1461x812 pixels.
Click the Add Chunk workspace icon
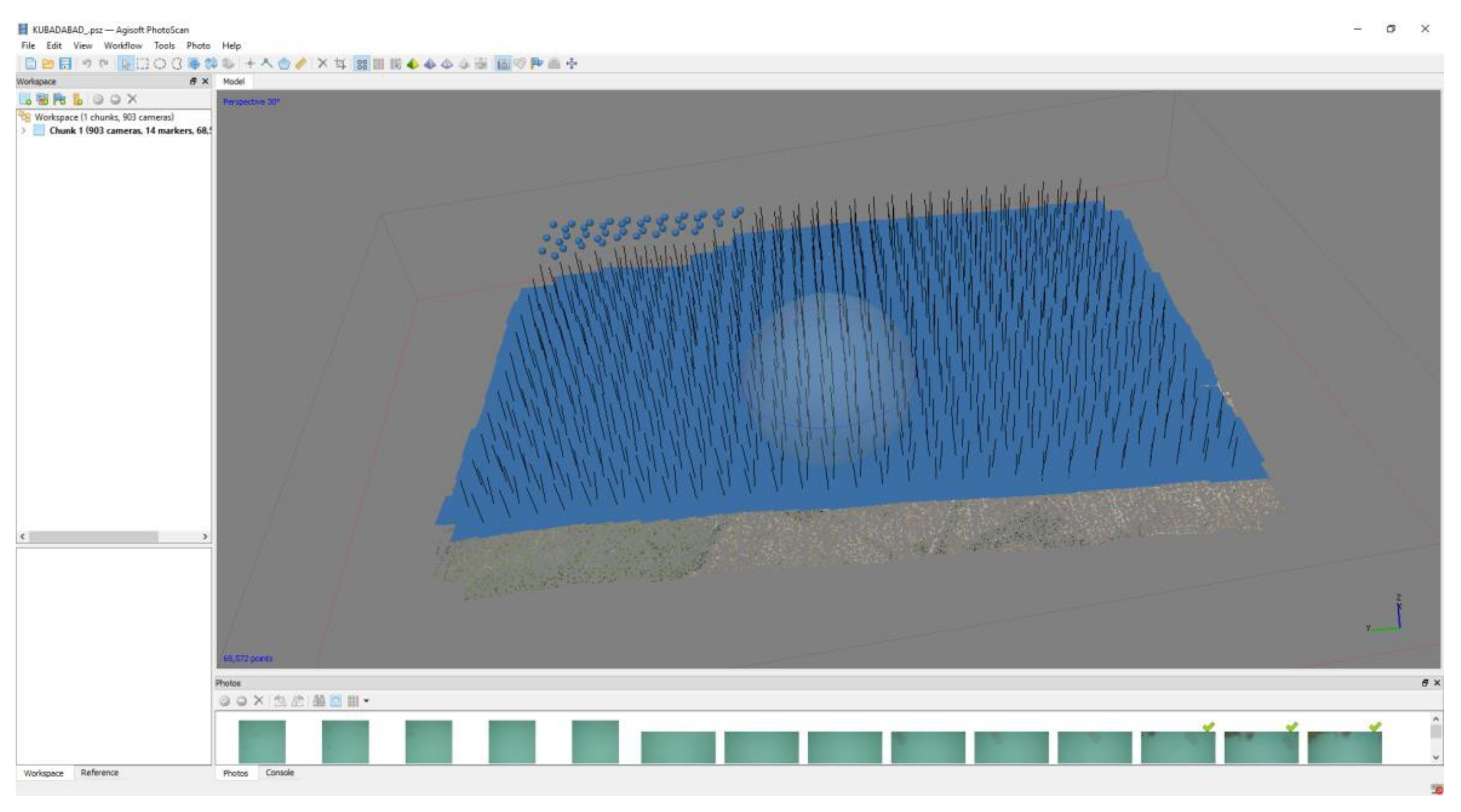pyautogui.click(x=25, y=99)
